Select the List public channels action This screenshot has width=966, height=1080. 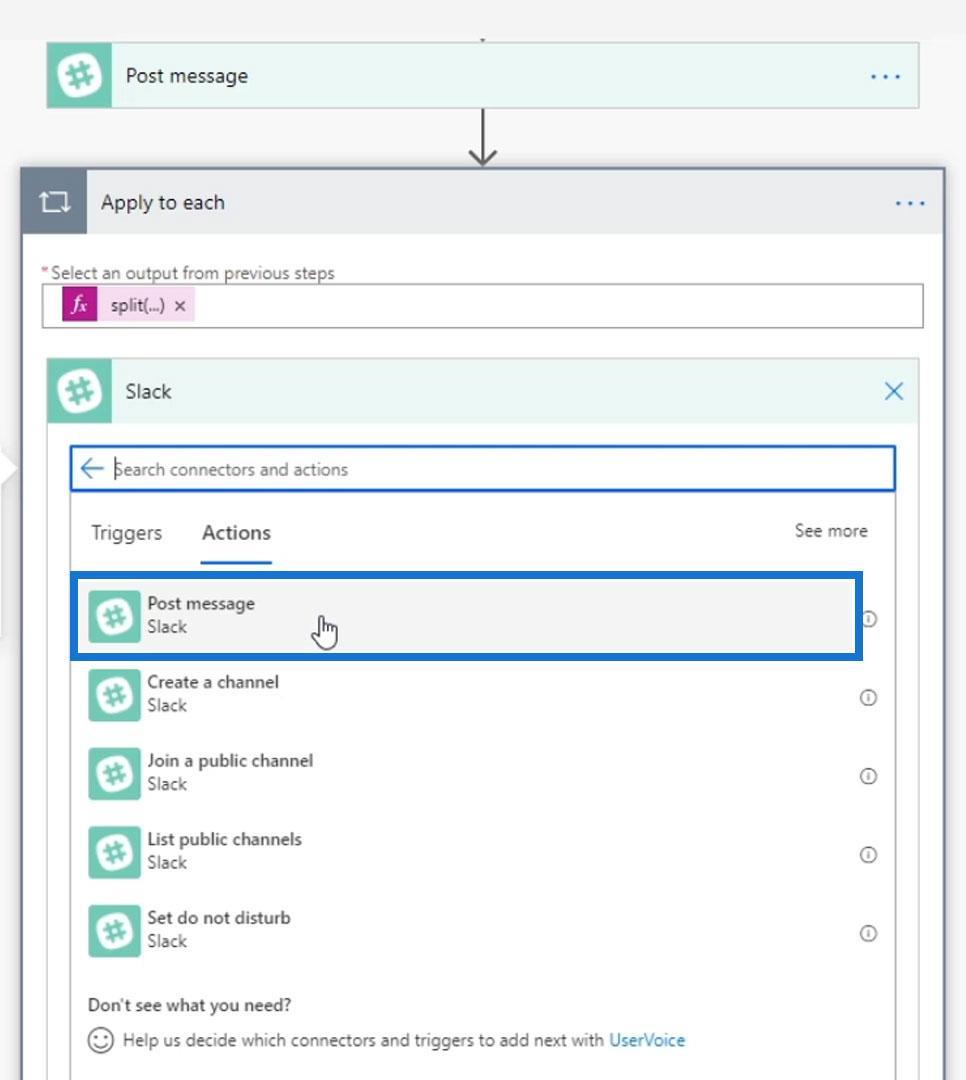466,851
